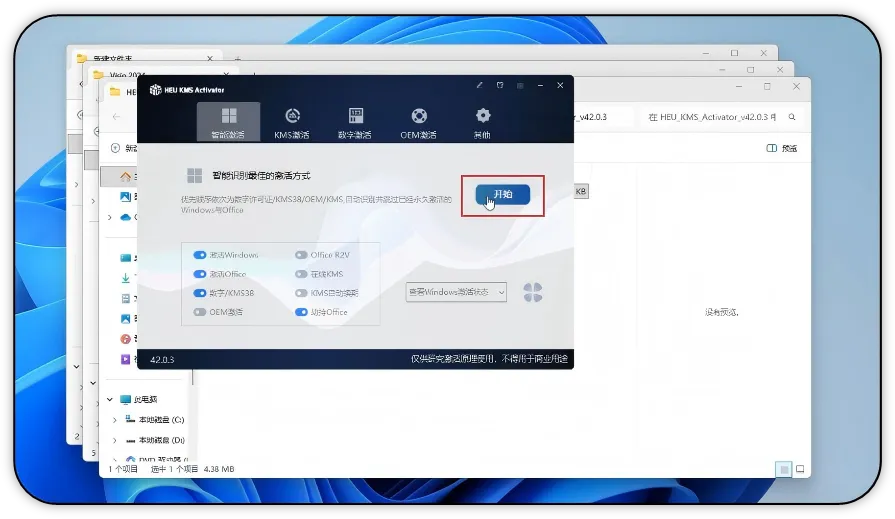Viewport: 895px width, 519px height.
Task: Open the Downloads arrow icon in sidebar
Action: [x=126, y=278]
